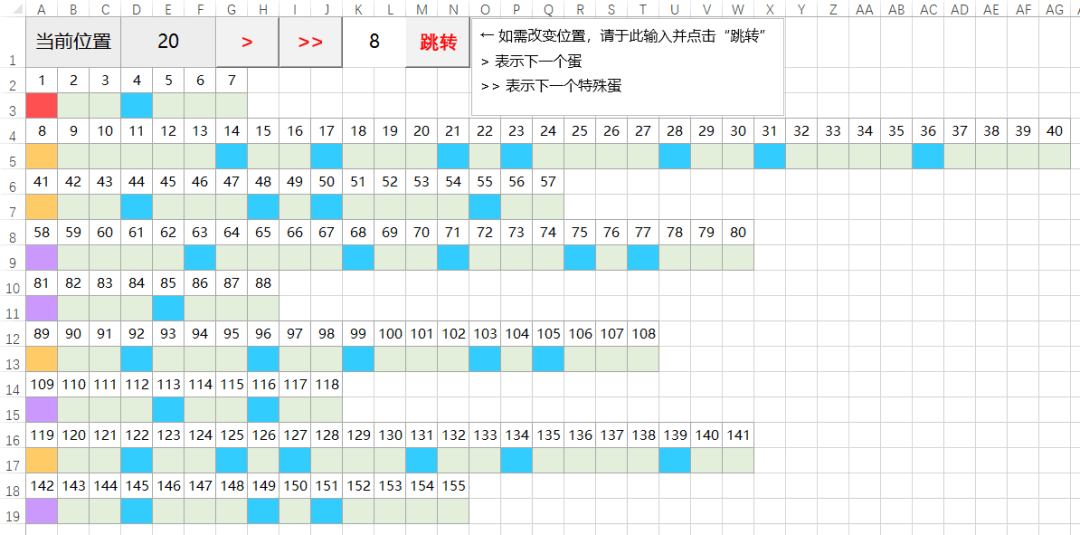Viewport: 1080px width, 535px height.
Task: Click the single arrow ">" next egg button
Action: (247, 42)
